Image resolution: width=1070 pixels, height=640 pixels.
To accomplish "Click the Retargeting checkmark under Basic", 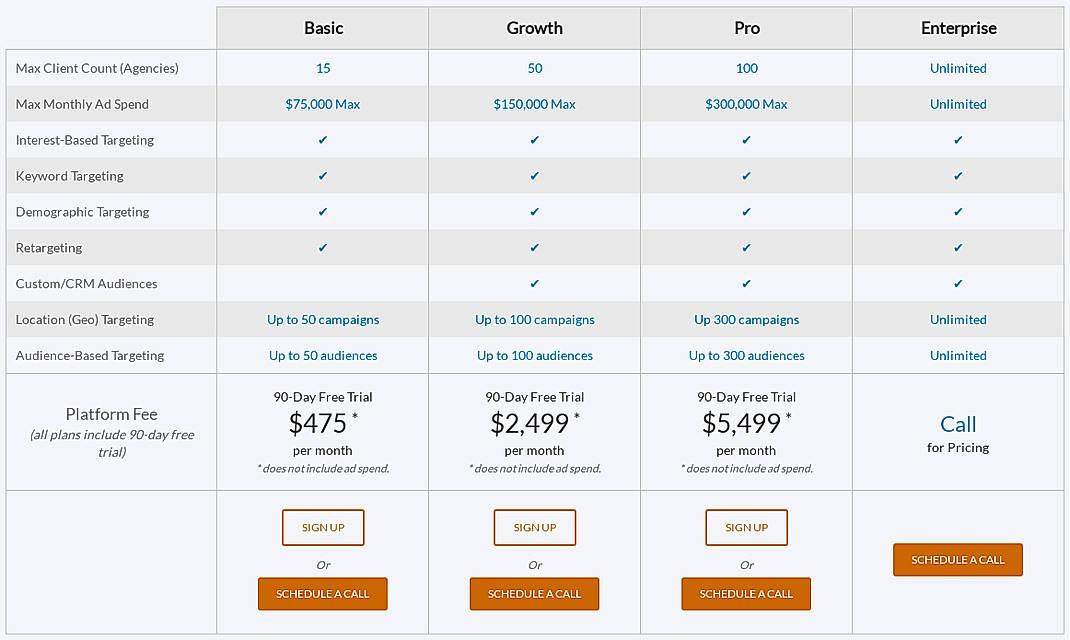I will coord(322,248).
